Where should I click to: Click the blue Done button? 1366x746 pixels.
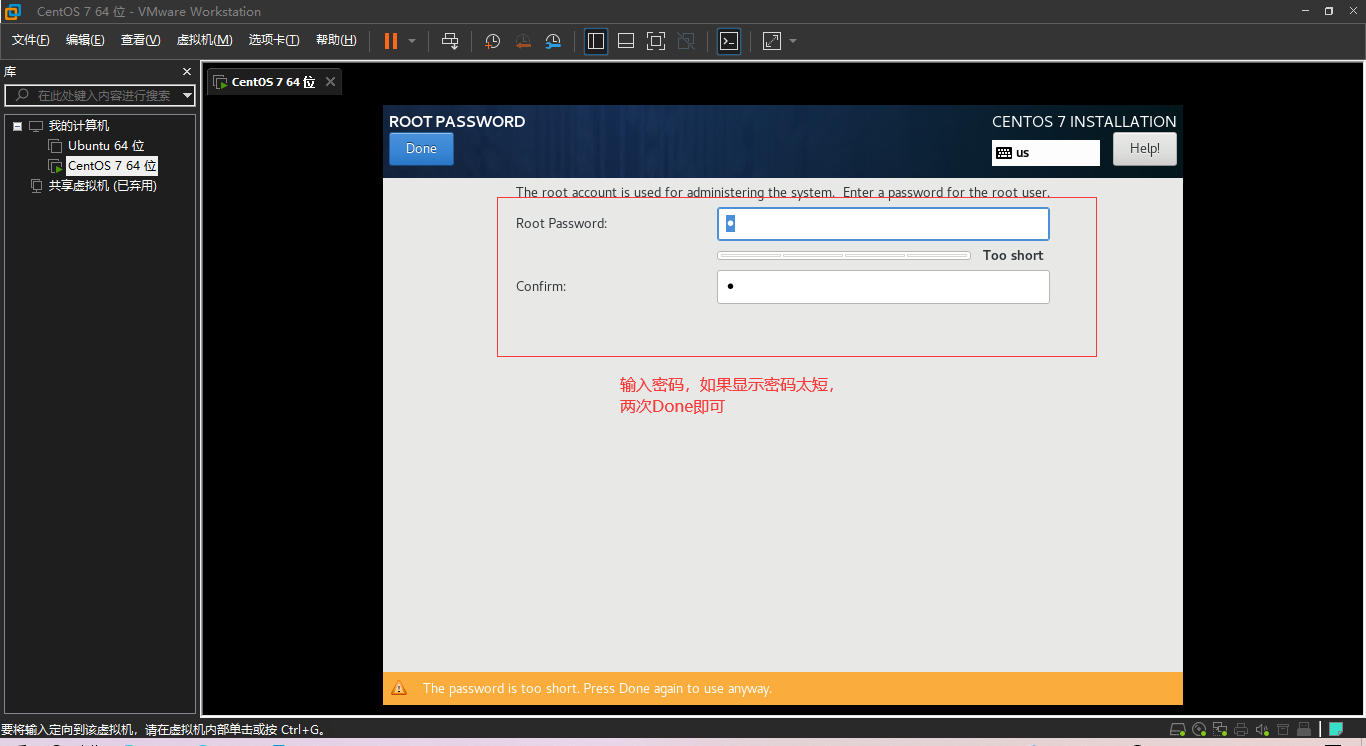pyautogui.click(x=421, y=149)
